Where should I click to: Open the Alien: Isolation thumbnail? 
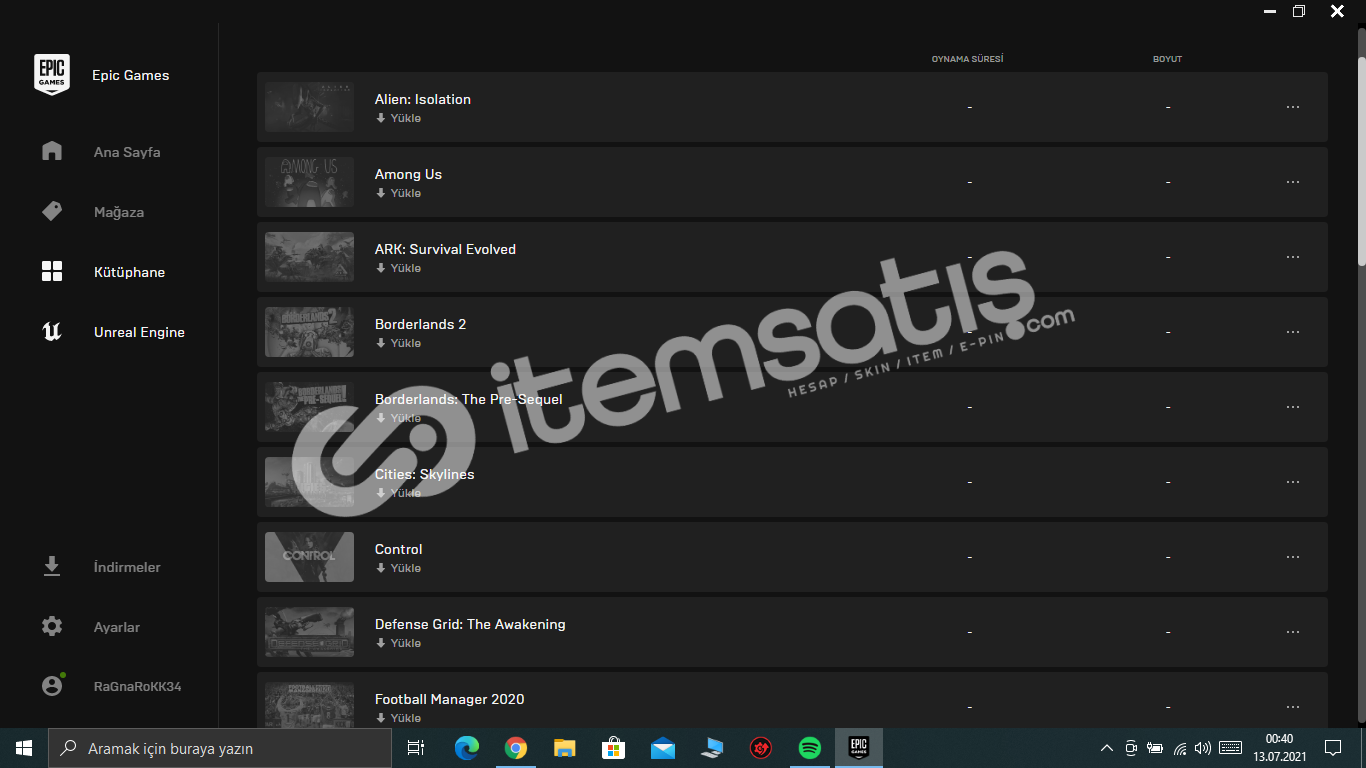point(309,107)
